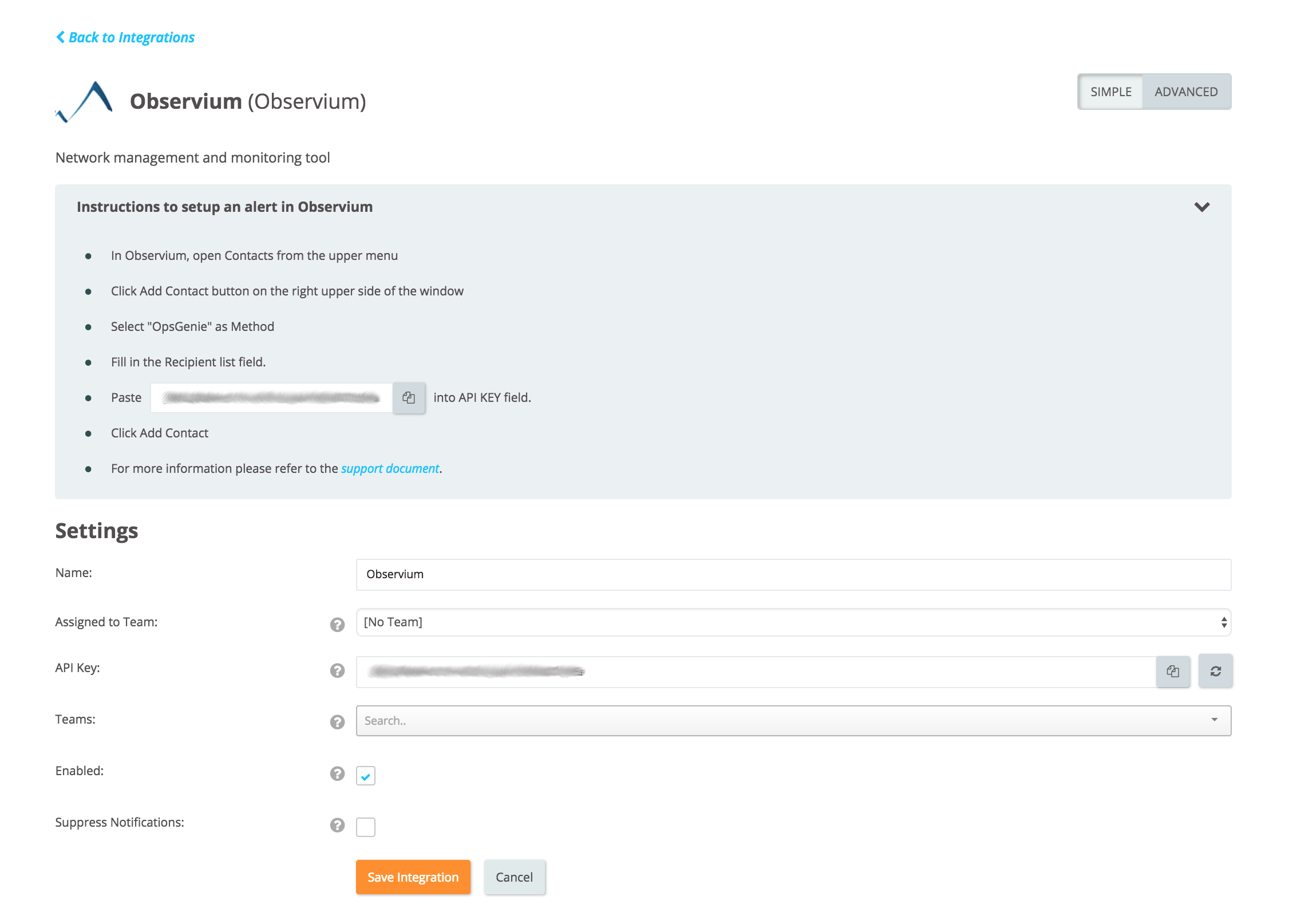Screen dimensions: 1289x924
Task: Check Suppress Notifications checkbox
Action: (365, 827)
